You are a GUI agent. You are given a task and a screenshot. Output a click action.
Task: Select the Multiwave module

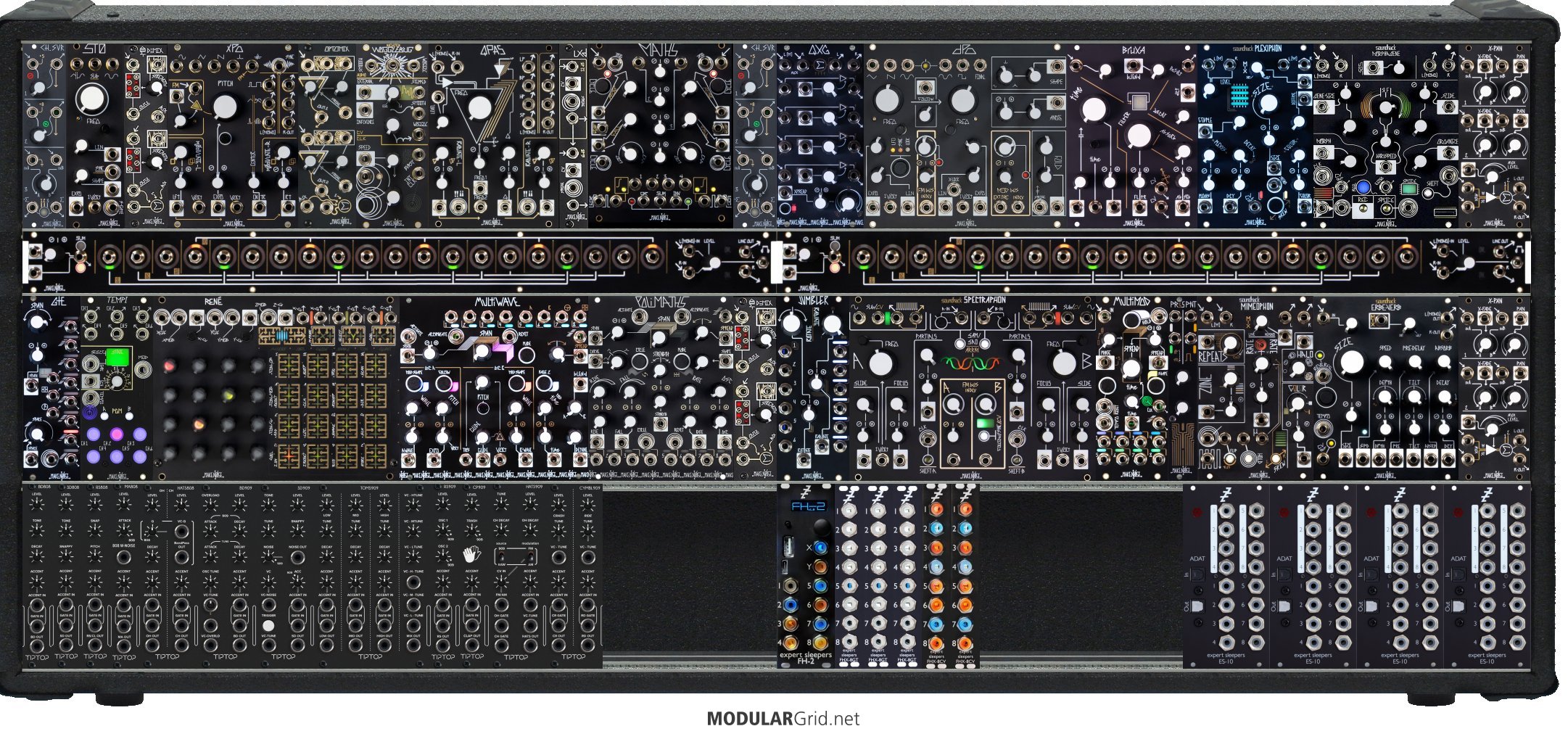click(494, 387)
